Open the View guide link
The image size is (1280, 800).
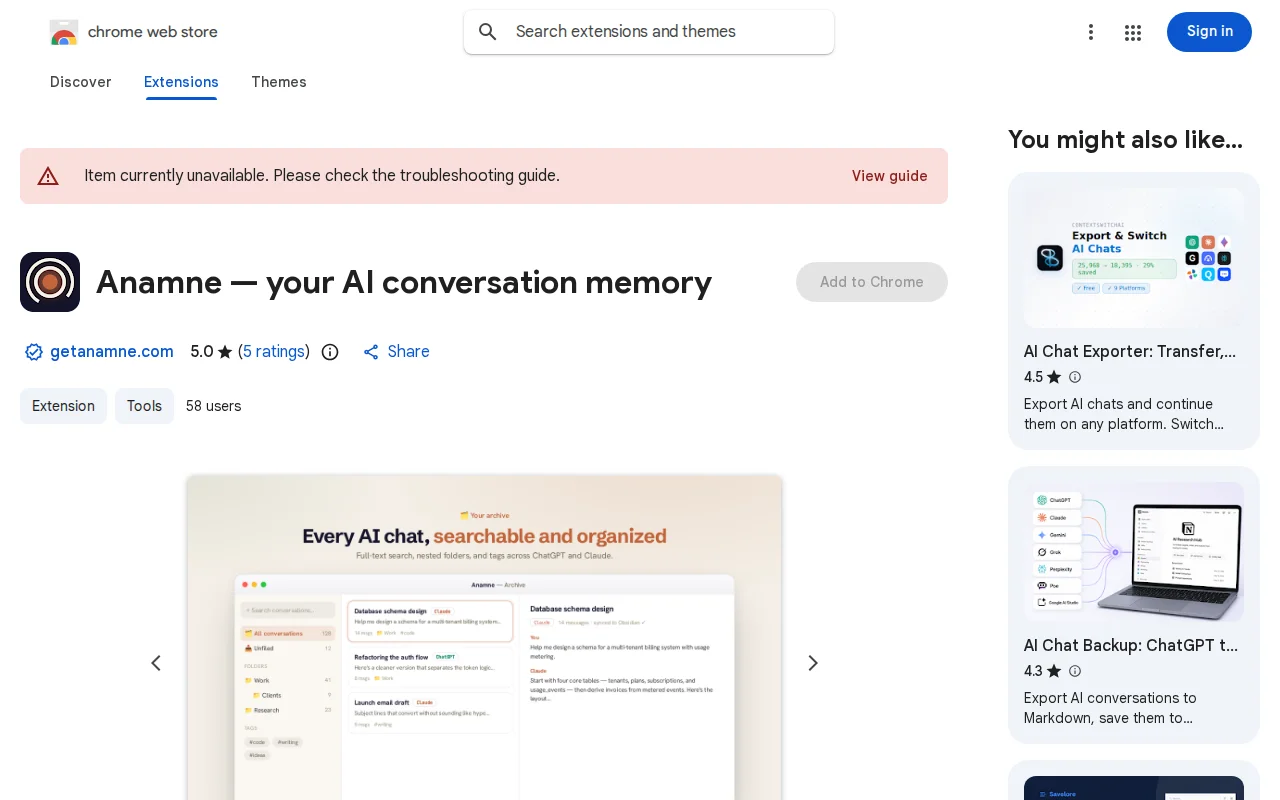click(890, 176)
